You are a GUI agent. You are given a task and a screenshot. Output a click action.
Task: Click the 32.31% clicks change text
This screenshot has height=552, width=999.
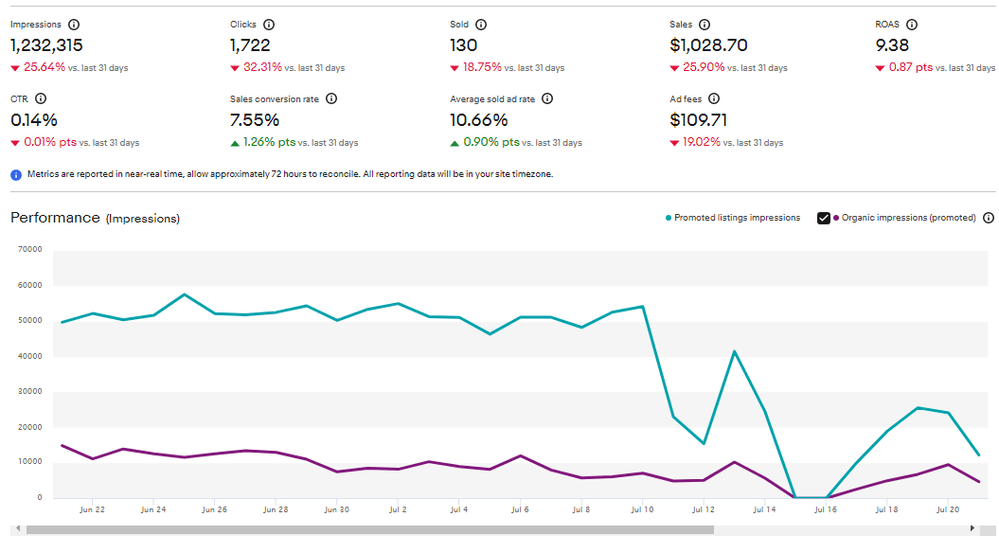click(x=262, y=68)
